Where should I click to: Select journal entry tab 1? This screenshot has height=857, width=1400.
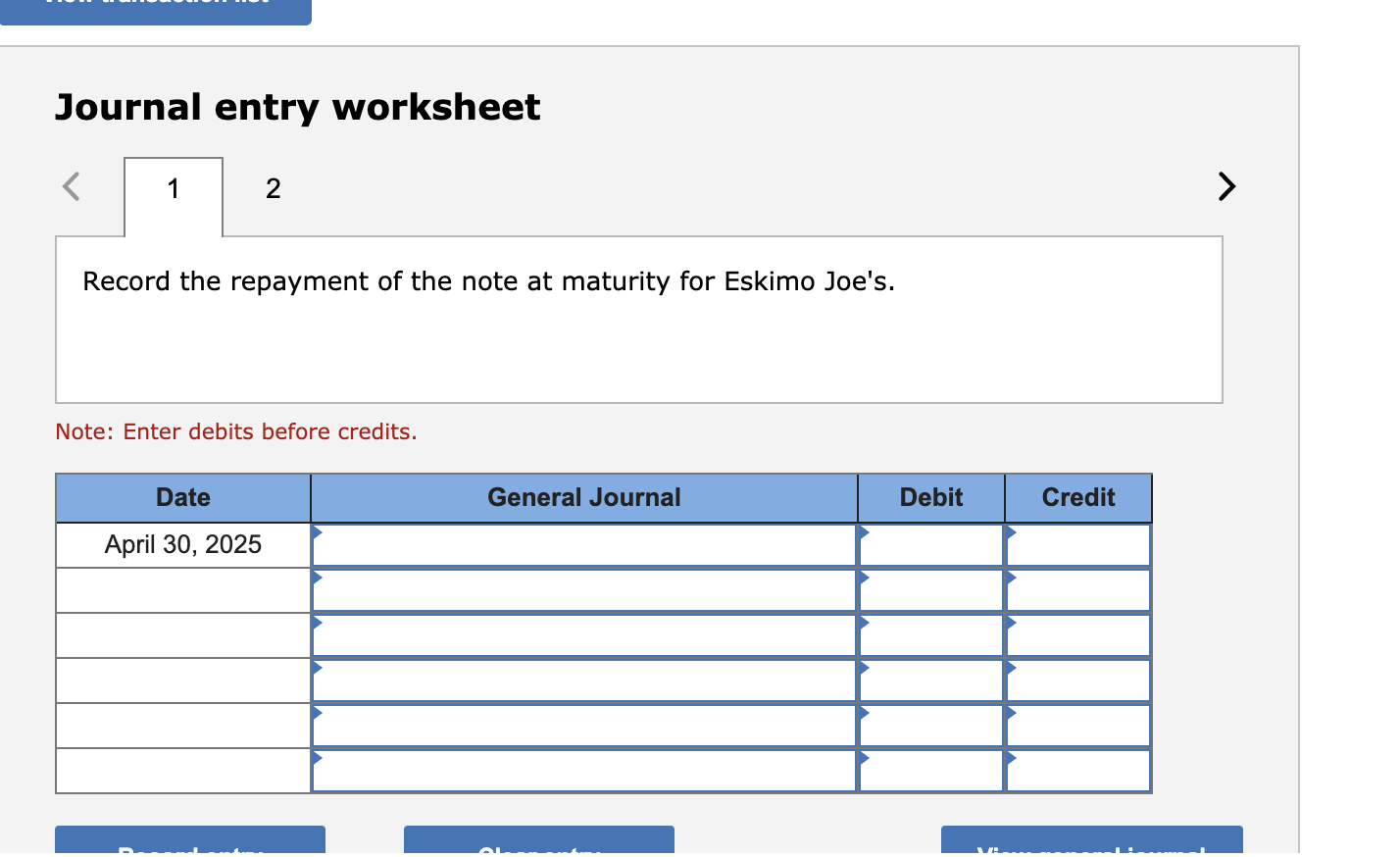[x=173, y=188]
